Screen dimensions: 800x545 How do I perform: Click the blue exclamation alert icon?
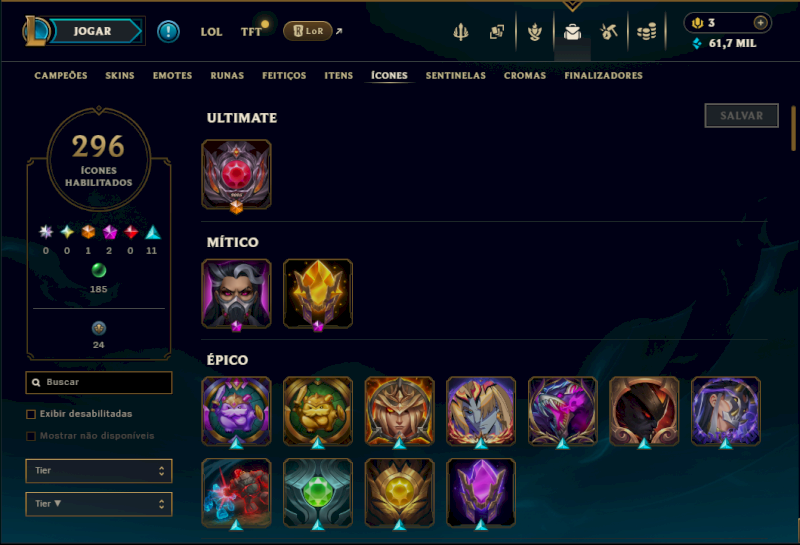(x=168, y=31)
